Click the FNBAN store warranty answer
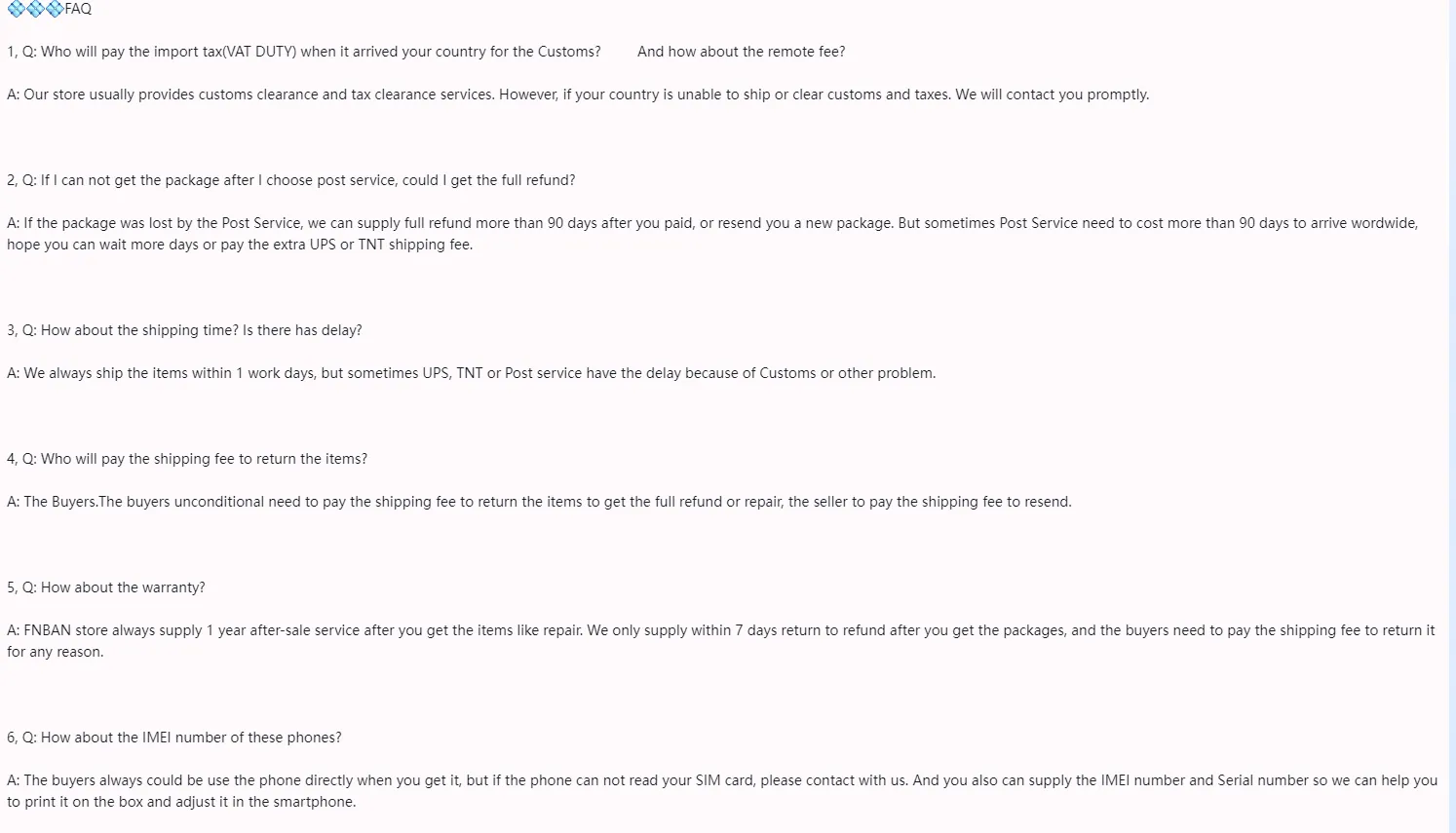The width and height of the screenshot is (1456, 833). pos(721,630)
